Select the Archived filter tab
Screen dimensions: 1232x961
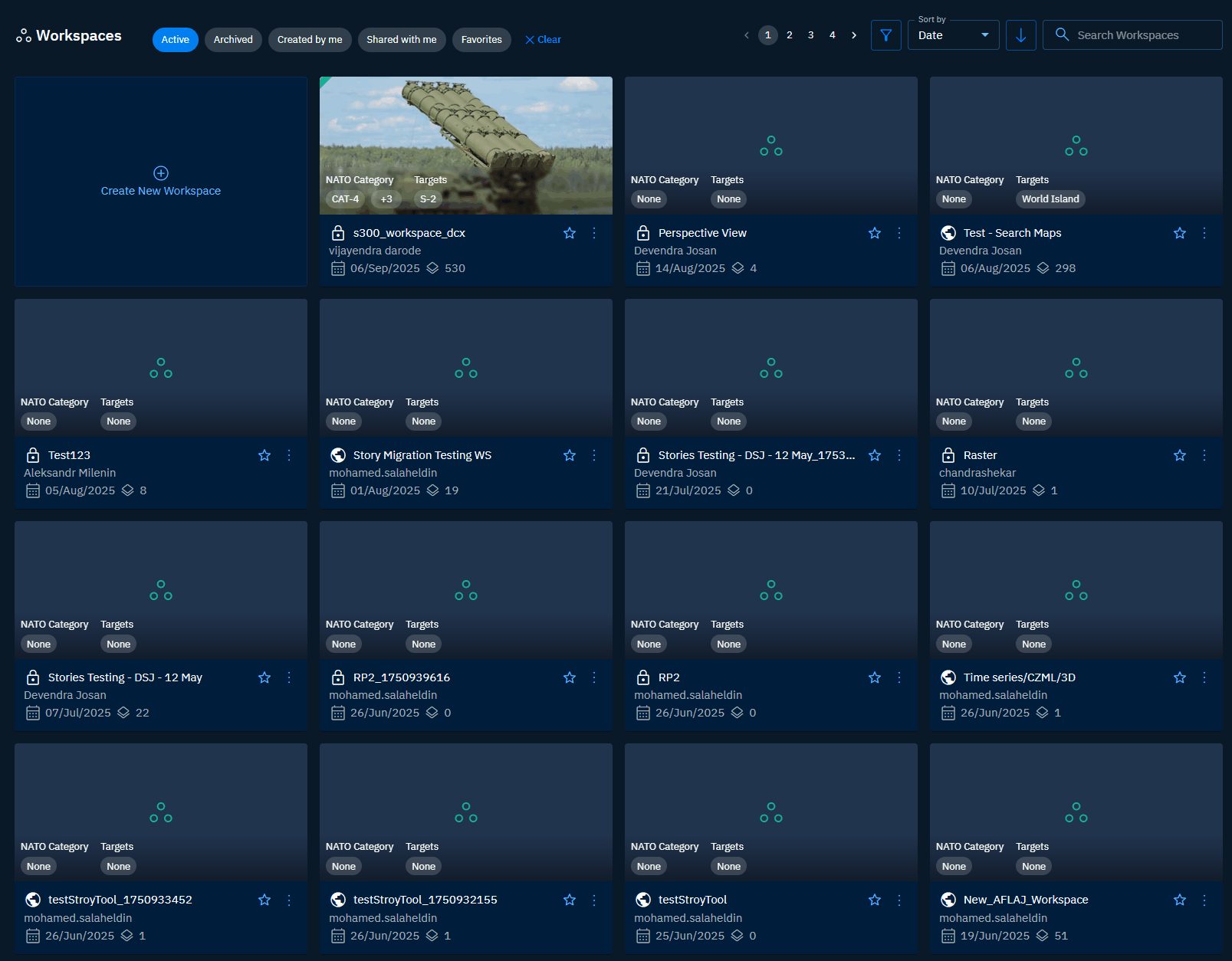[233, 40]
